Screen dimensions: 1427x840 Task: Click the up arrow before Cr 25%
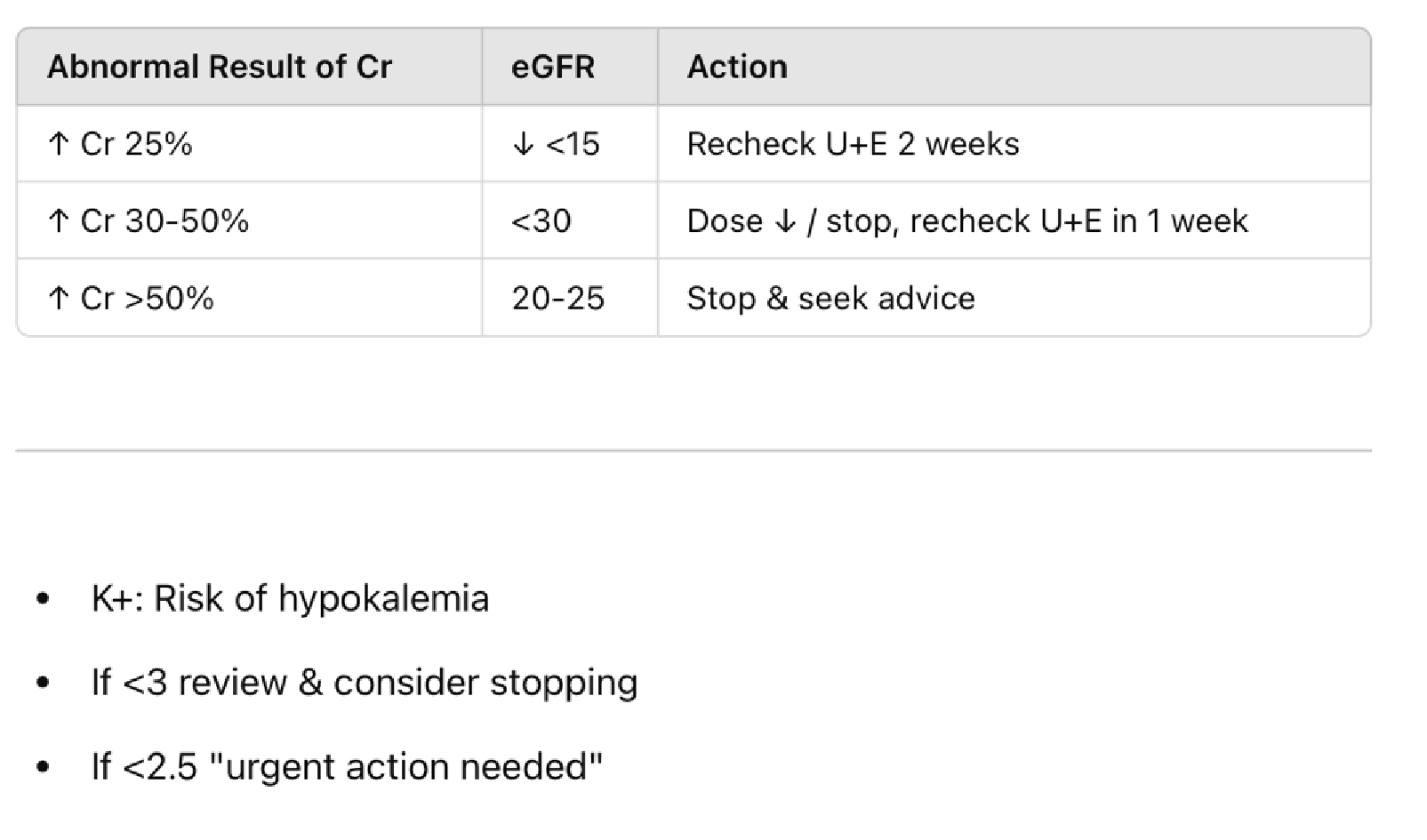59,144
